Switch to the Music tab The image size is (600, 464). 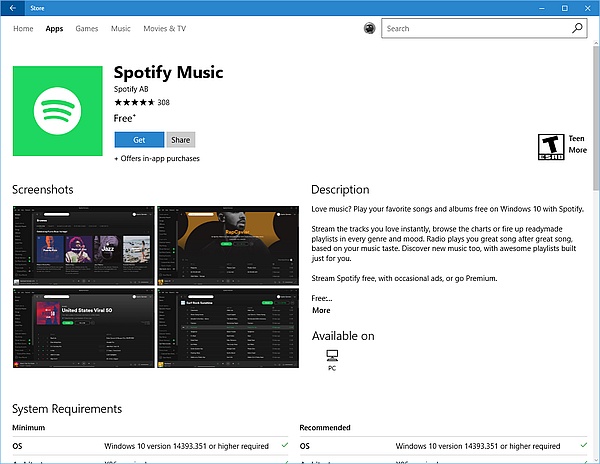[x=121, y=28]
